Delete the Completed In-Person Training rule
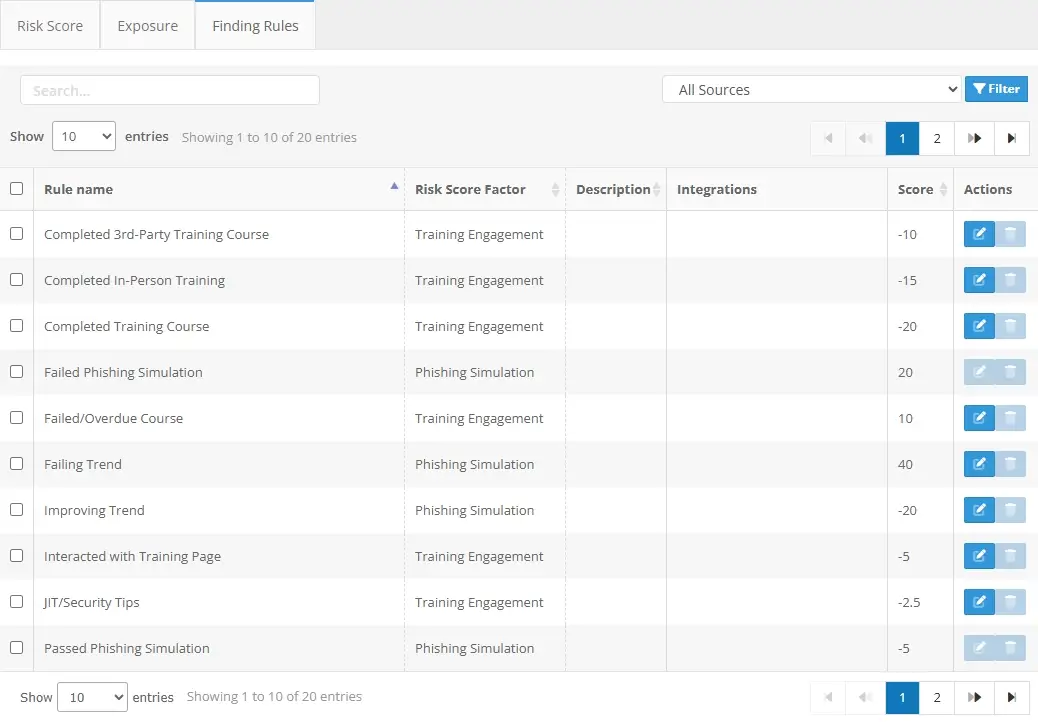This screenshot has height=722, width=1038. point(1010,281)
